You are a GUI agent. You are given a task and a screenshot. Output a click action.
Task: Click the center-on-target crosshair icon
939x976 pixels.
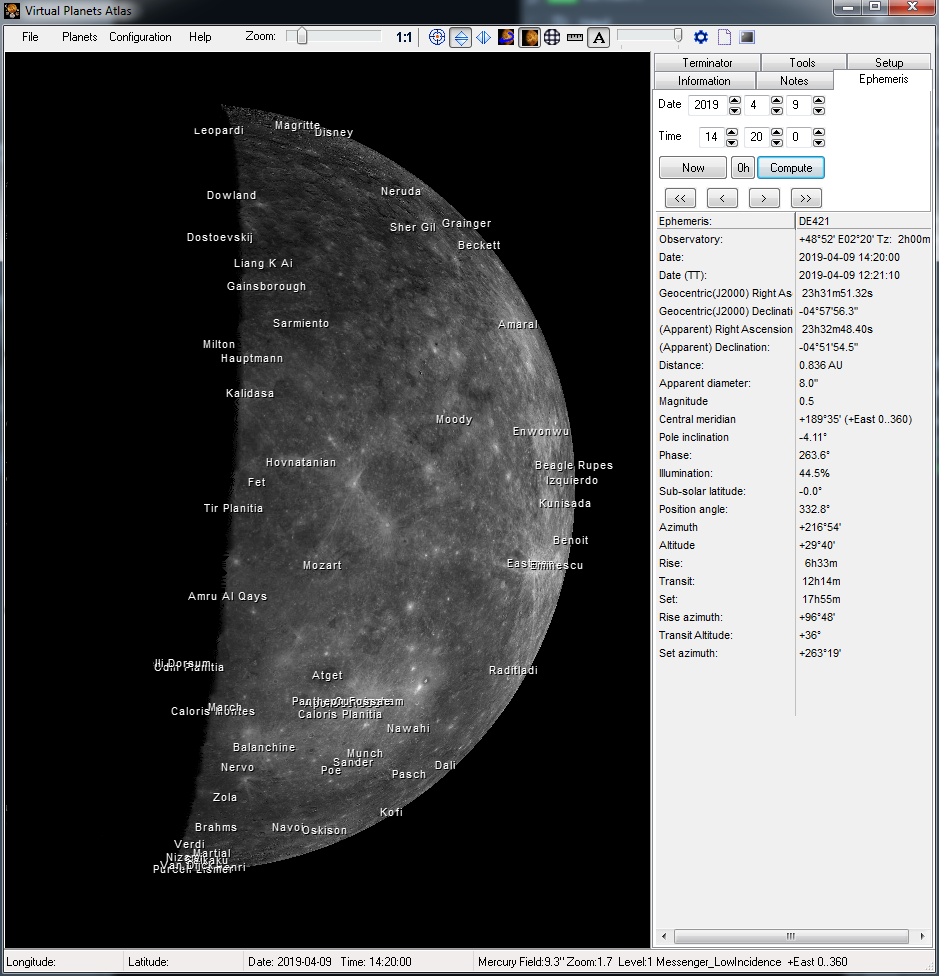(437, 37)
